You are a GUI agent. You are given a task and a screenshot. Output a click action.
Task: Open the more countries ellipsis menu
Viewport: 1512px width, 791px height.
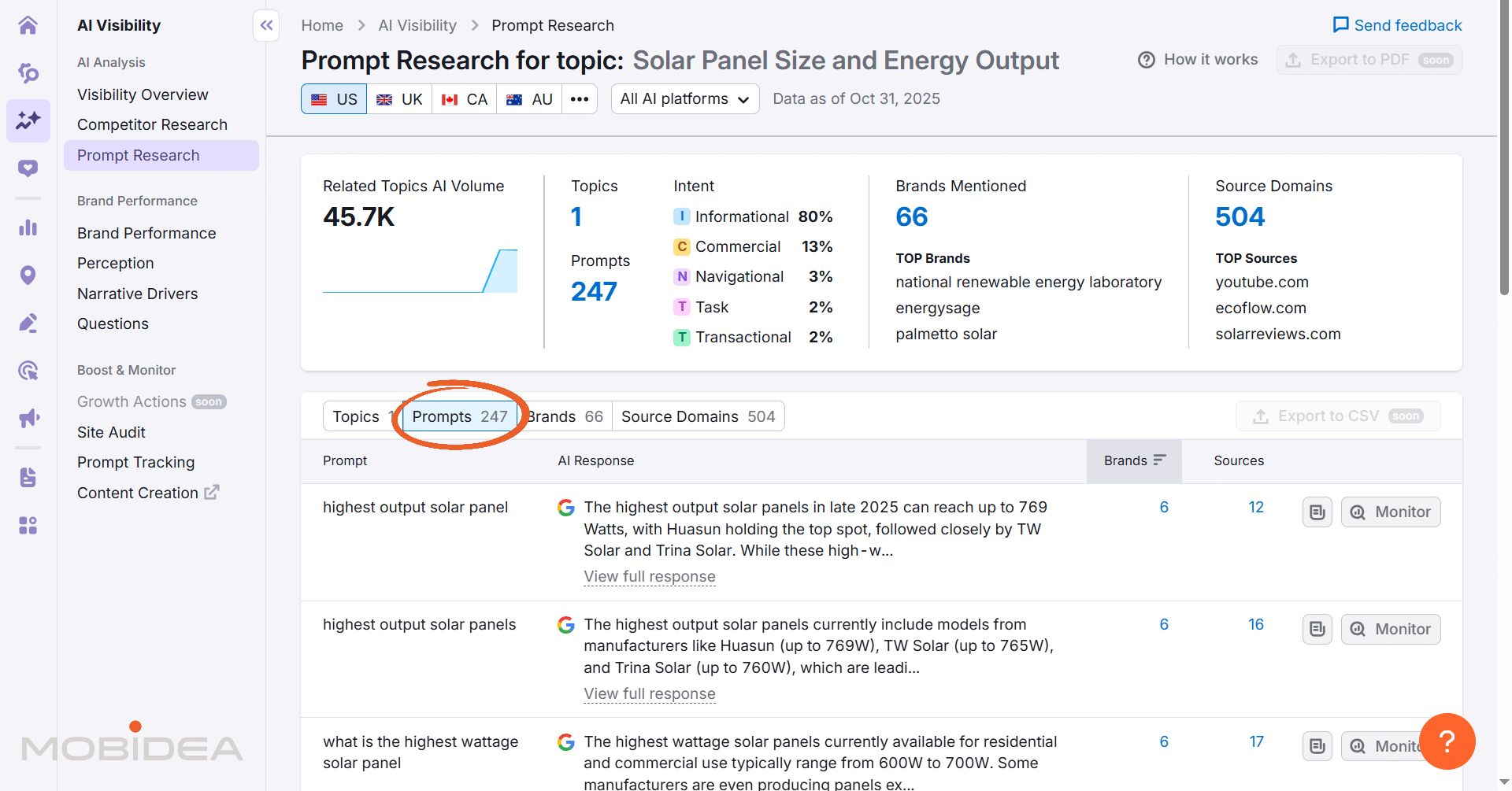click(x=580, y=98)
